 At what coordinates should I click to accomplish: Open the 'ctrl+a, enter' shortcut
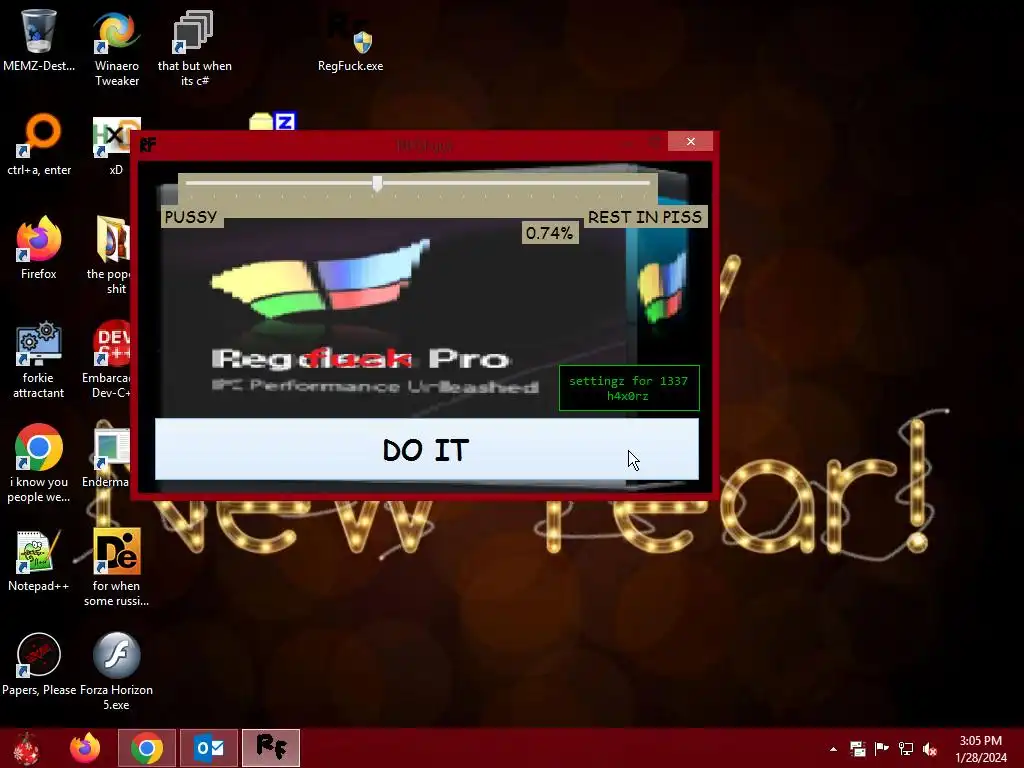(x=39, y=145)
